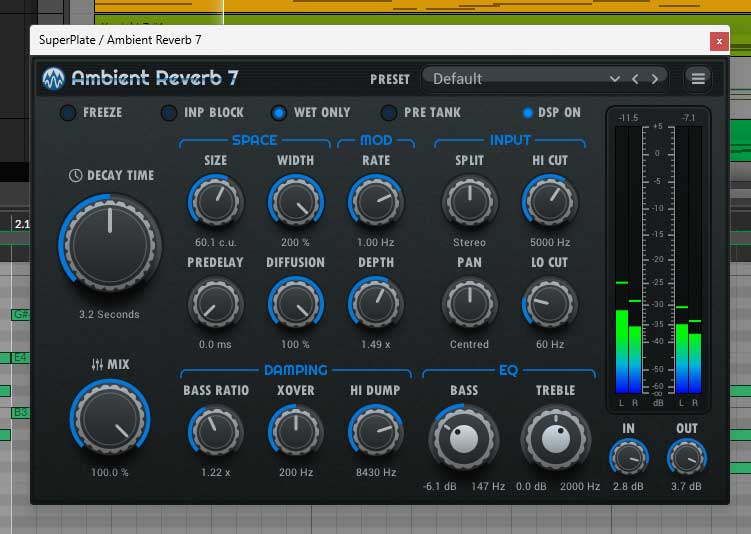Viewport: 751px width, 534px height.
Task: Disable the Wet Only switch
Action: coord(278,113)
